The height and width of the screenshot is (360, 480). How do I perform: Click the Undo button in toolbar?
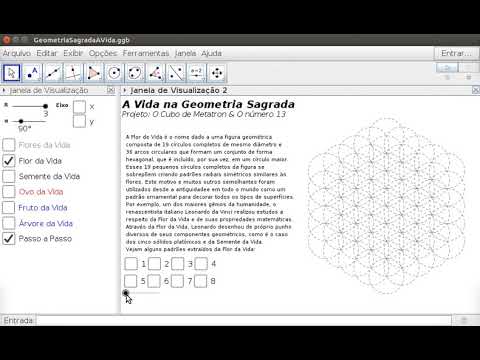(447, 68)
